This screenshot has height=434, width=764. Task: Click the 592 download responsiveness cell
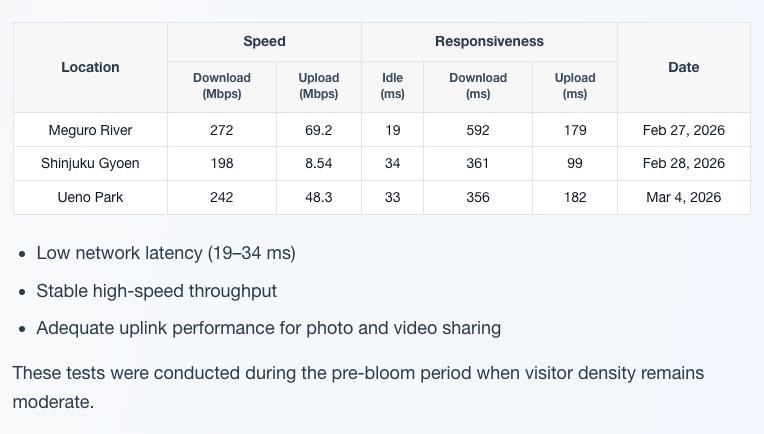(x=478, y=130)
